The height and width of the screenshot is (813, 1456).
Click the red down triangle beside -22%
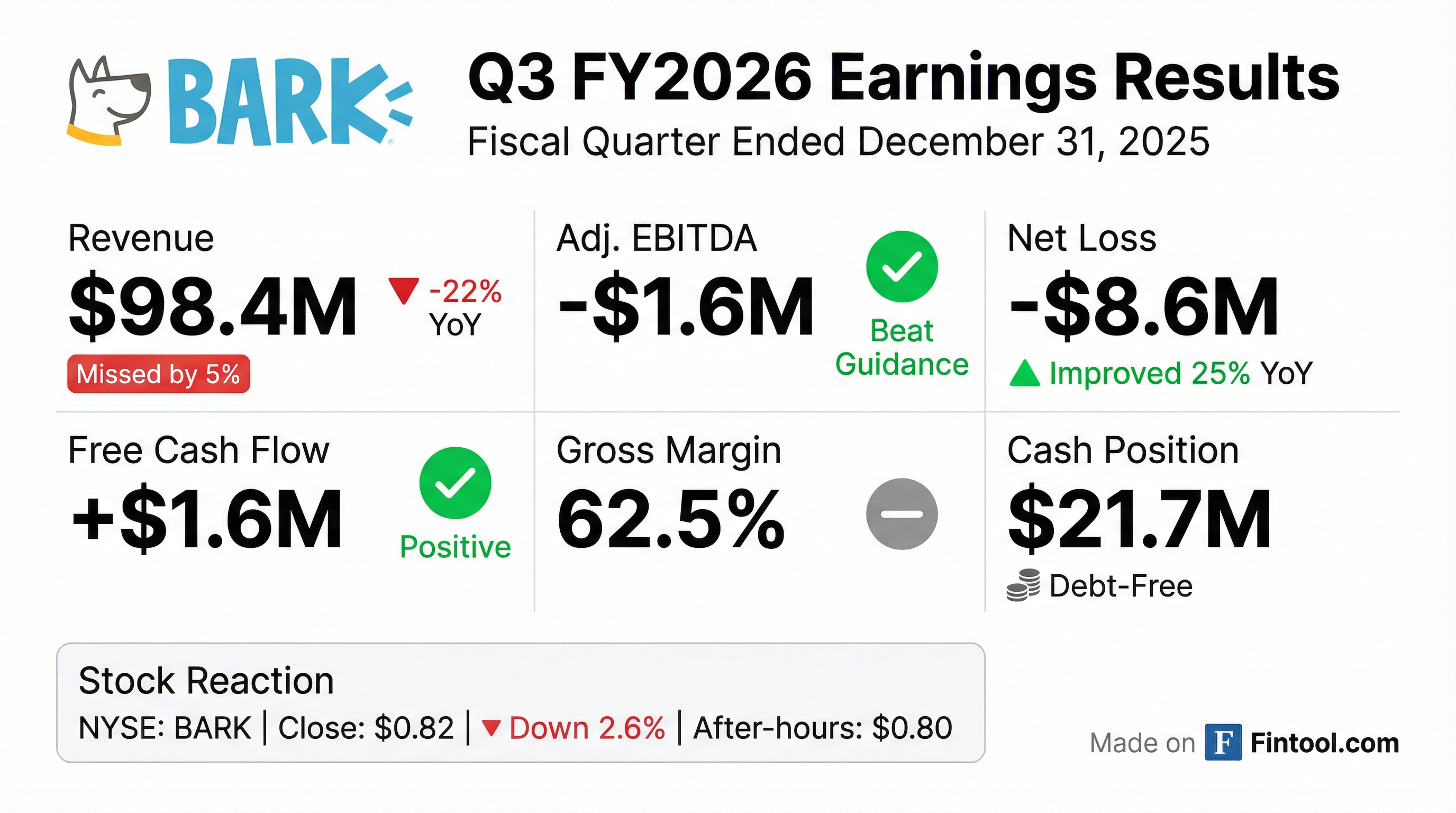tap(403, 291)
